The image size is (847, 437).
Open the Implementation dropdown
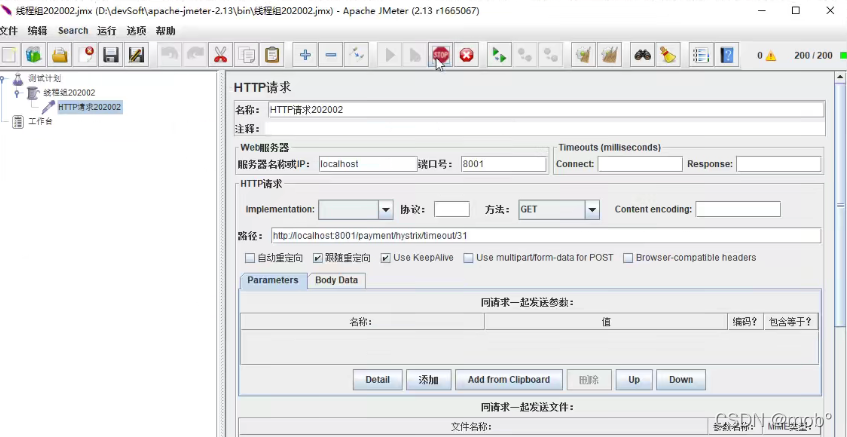point(385,210)
